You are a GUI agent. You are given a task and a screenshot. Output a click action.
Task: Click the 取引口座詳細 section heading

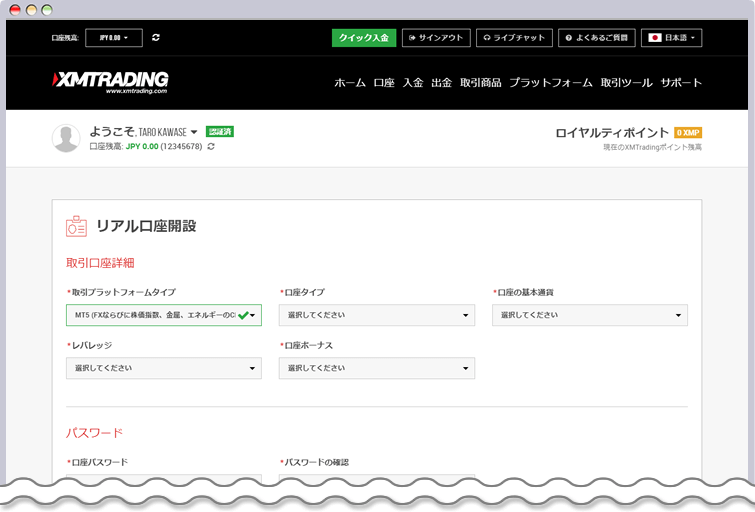pyautogui.click(x=100, y=263)
